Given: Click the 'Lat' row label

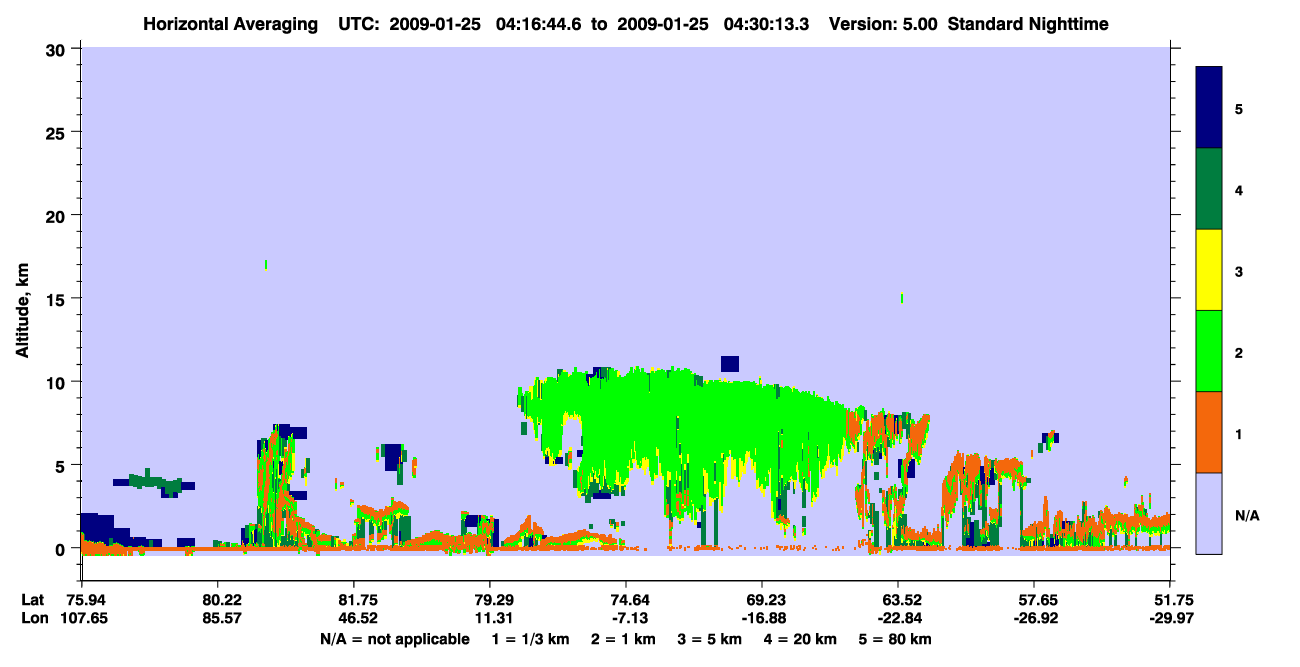Looking at the screenshot, I should coord(32,600).
